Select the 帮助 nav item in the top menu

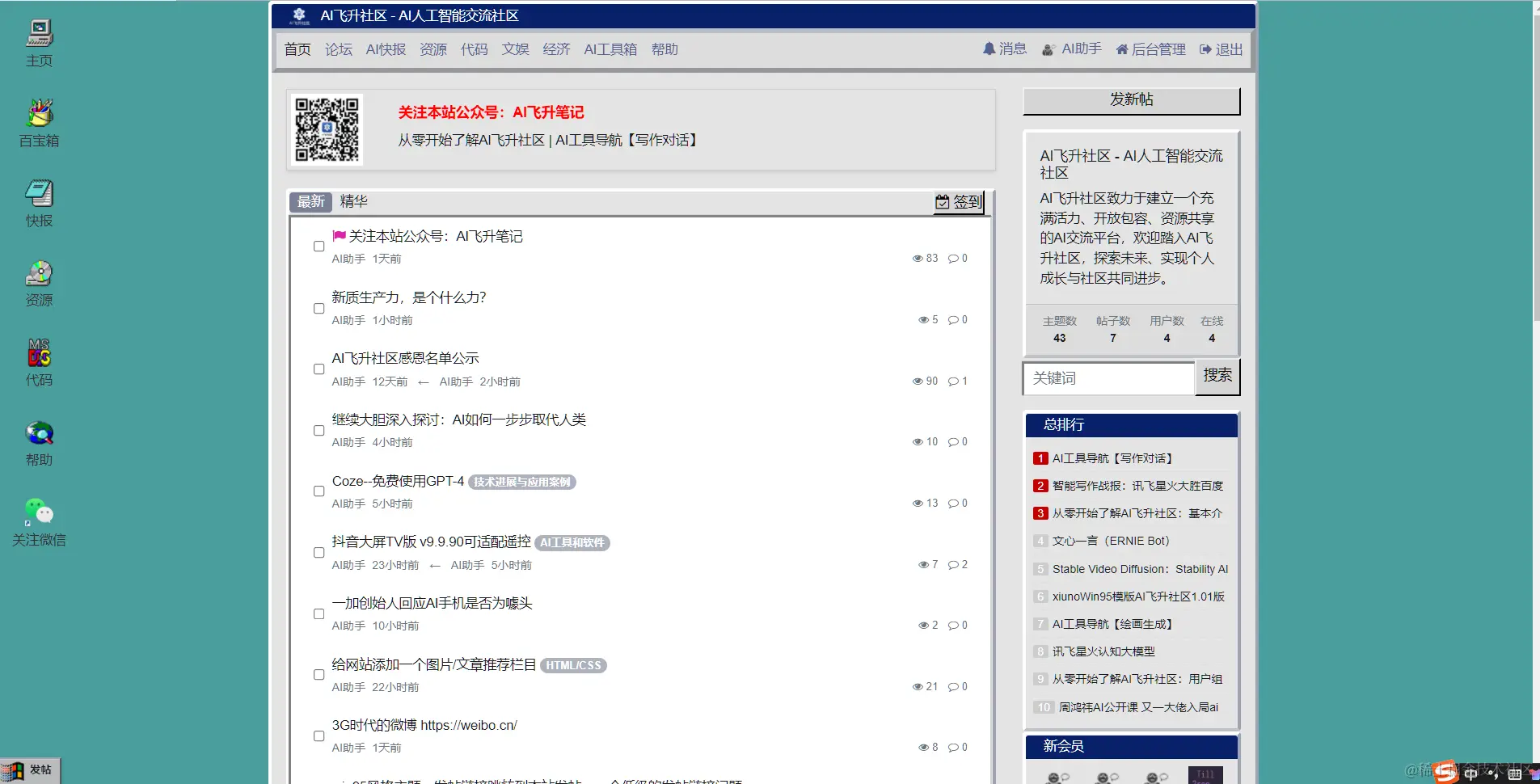pos(665,49)
